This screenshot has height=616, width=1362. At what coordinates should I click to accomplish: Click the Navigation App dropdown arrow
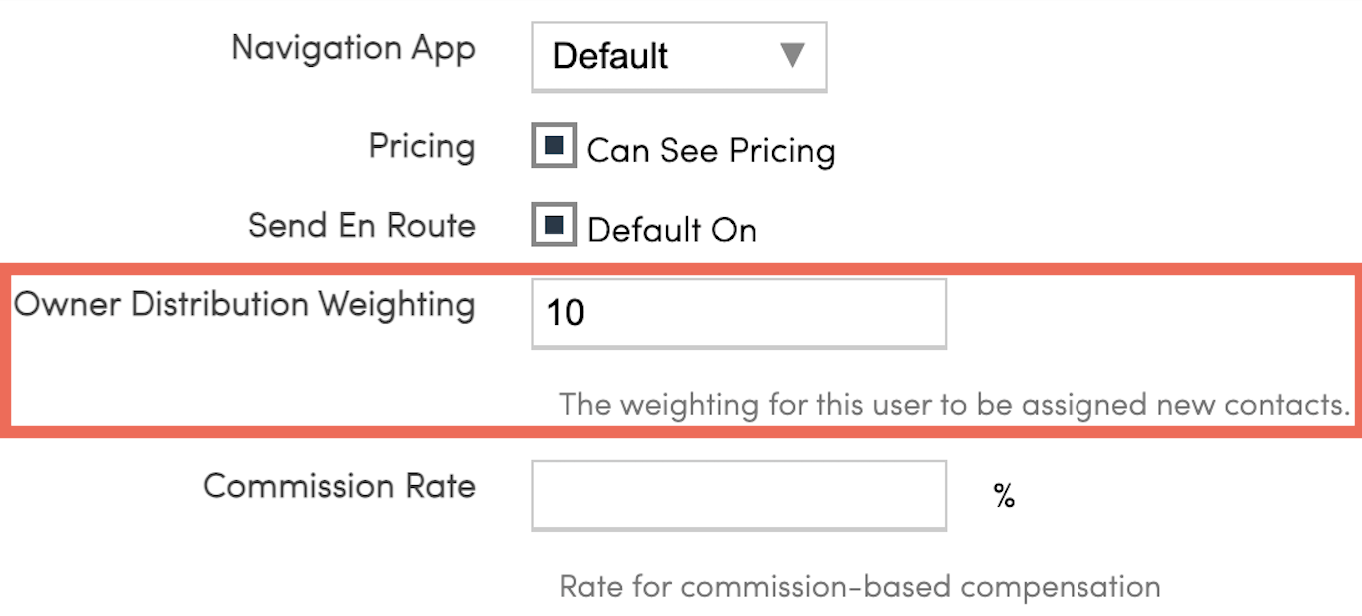(x=792, y=55)
